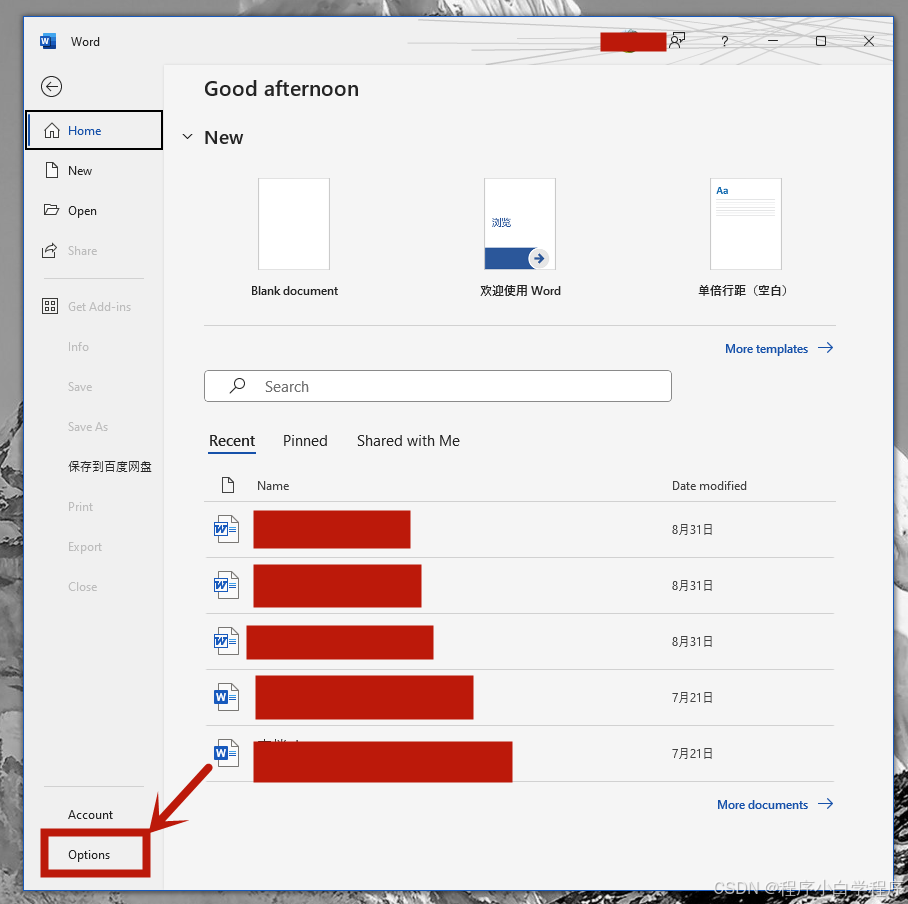
Task: Click into the Search input field
Action: coord(438,386)
